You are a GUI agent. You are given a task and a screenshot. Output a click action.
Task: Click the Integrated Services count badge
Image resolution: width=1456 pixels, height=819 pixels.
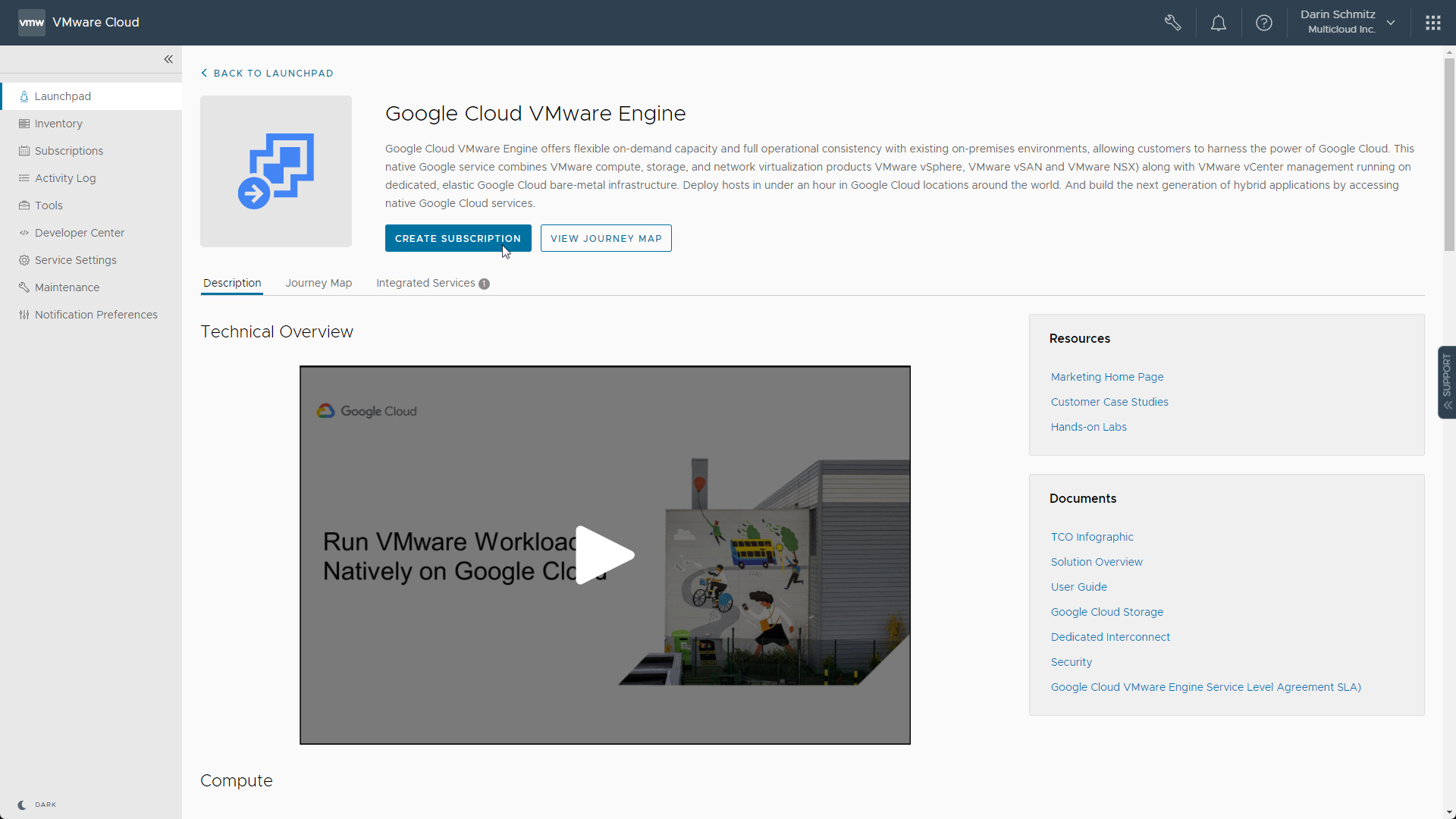pyautogui.click(x=484, y=284)
